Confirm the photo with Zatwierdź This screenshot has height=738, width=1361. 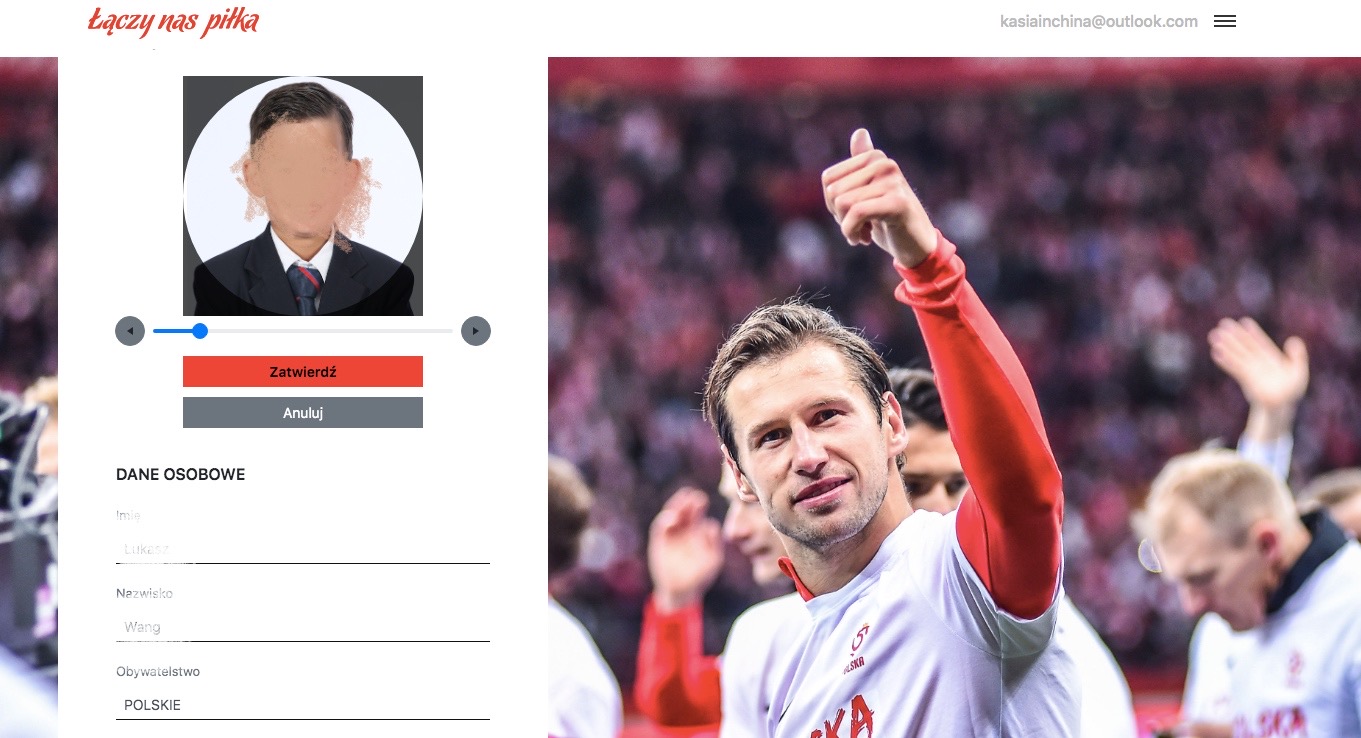pos(303,372)
